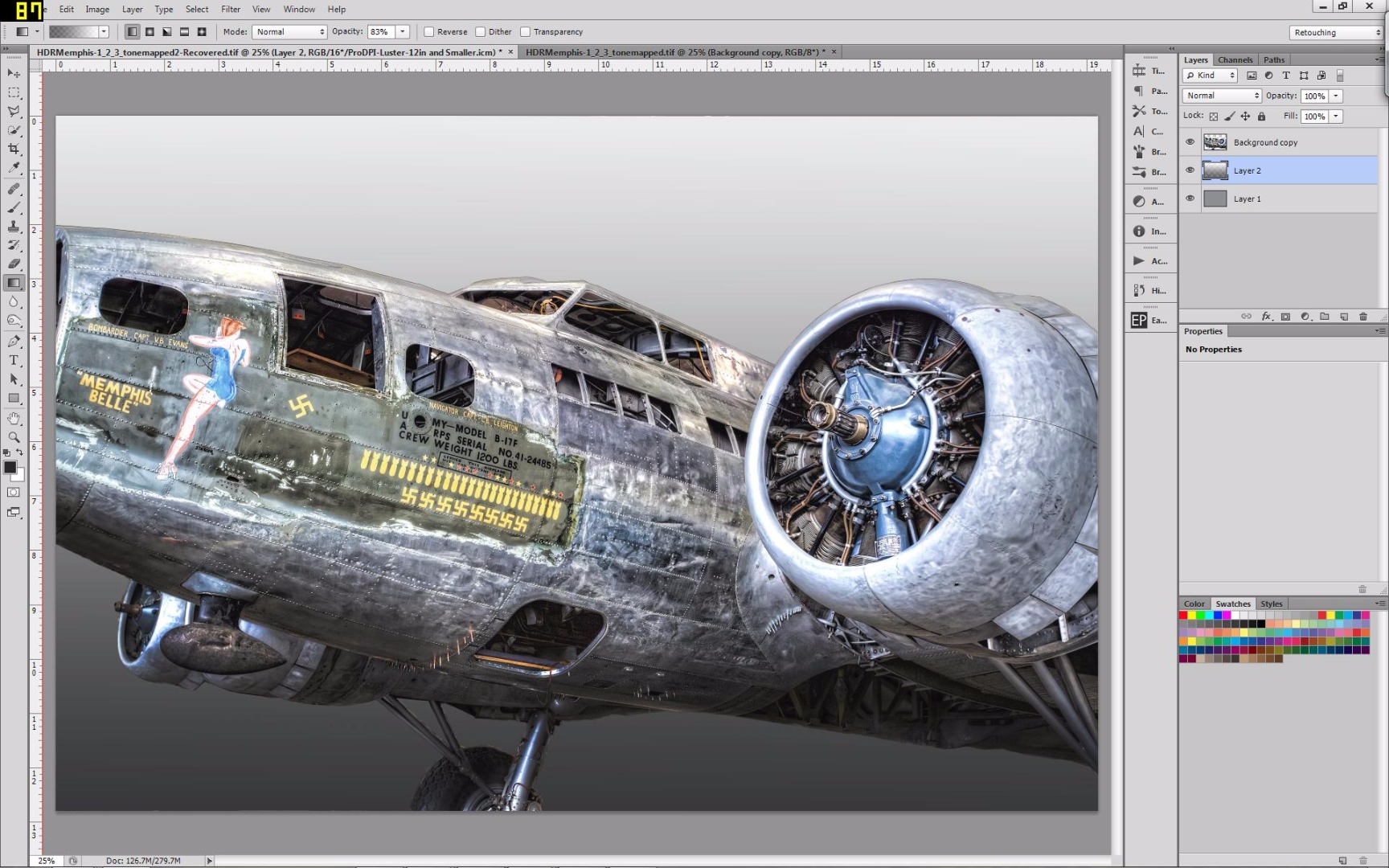Screen dimensions: 1389x868
Task: Select the Polygonal Lasso tool
Action: [14, 111]
